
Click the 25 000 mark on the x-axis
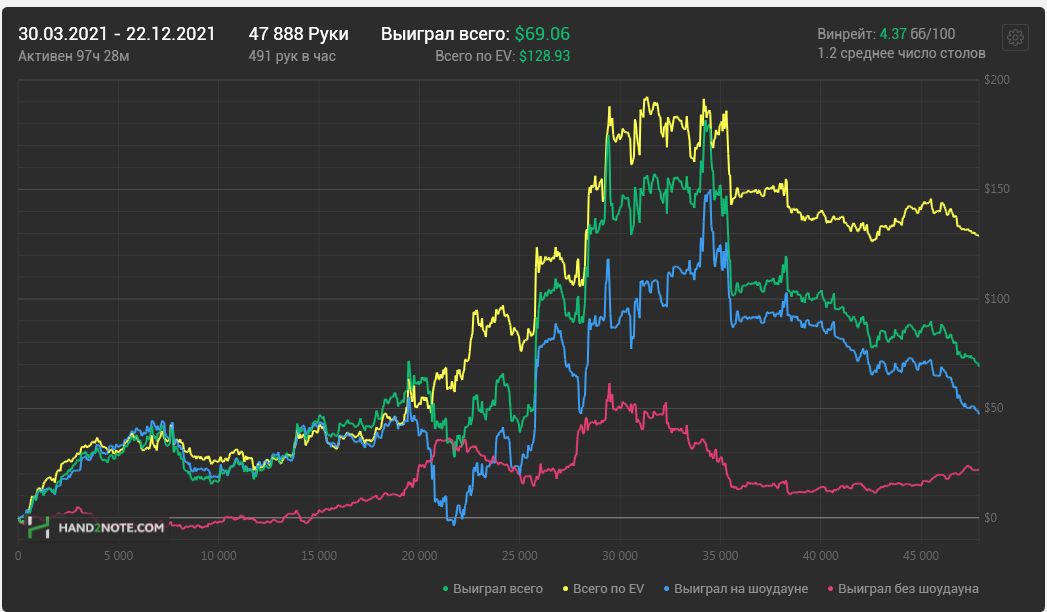[519, 554]
